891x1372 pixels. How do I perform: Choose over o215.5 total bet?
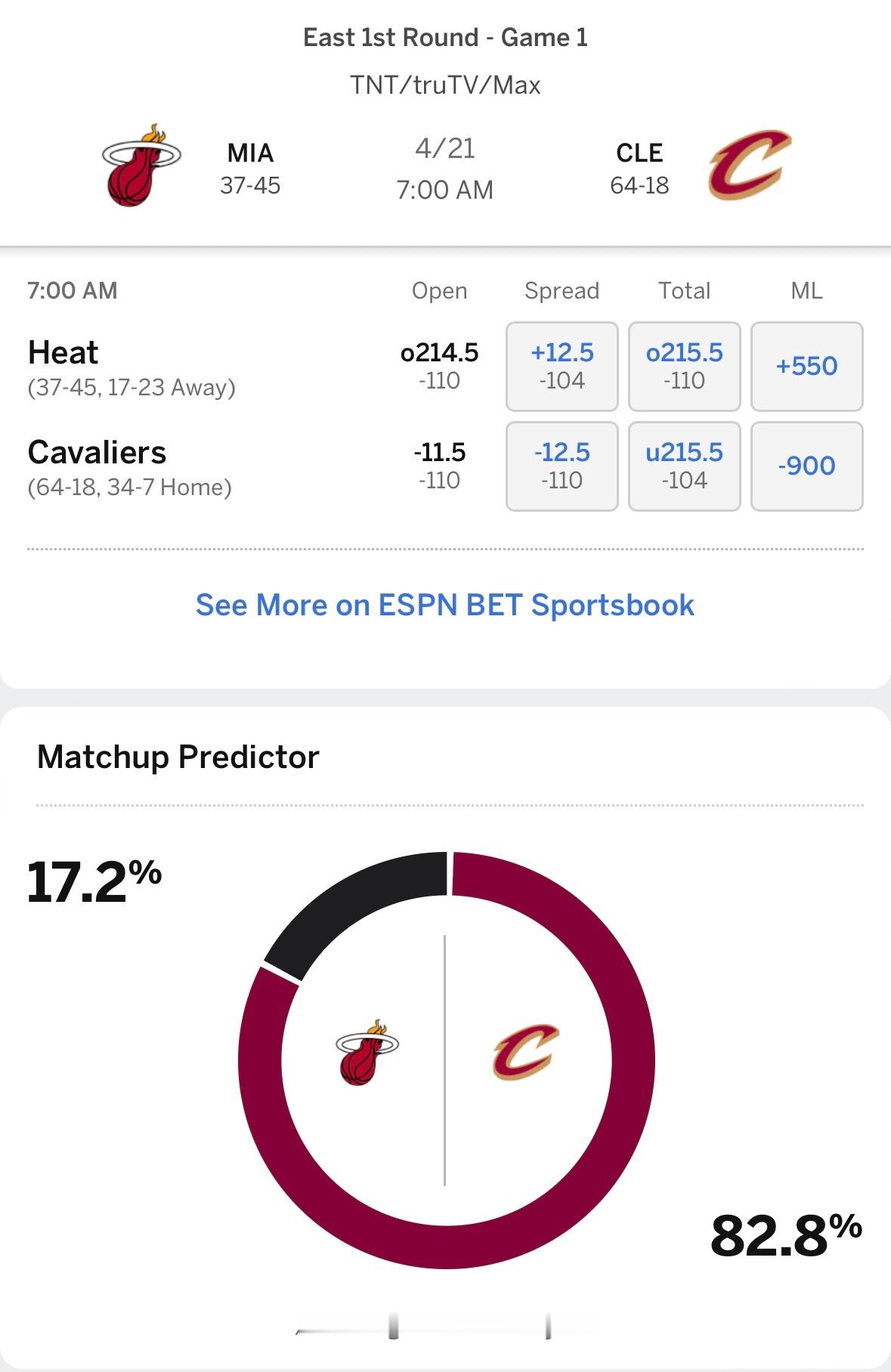click(x=685, y=367)
